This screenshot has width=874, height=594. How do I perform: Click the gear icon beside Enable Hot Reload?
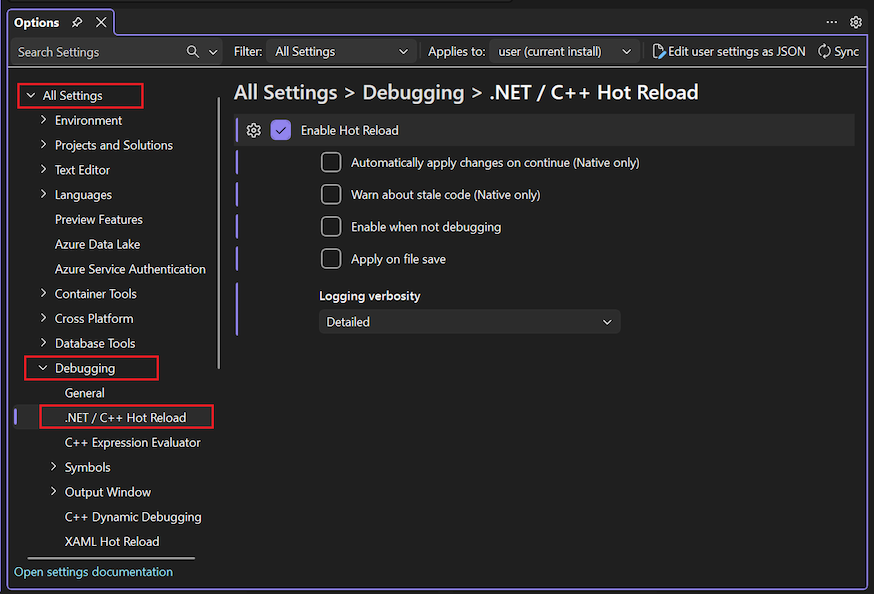pyautogui.click(x=253, y=130)
